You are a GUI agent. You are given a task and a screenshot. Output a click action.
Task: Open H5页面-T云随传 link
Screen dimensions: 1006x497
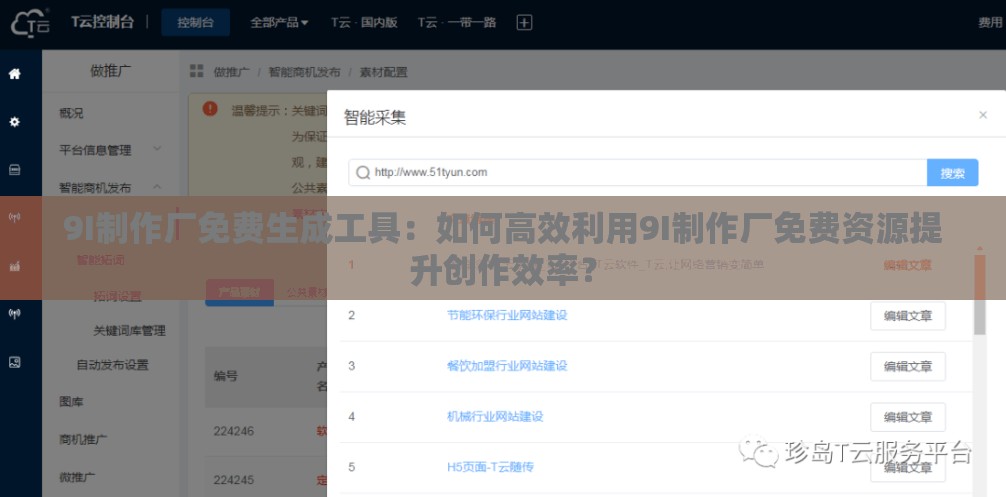point(490,467)
